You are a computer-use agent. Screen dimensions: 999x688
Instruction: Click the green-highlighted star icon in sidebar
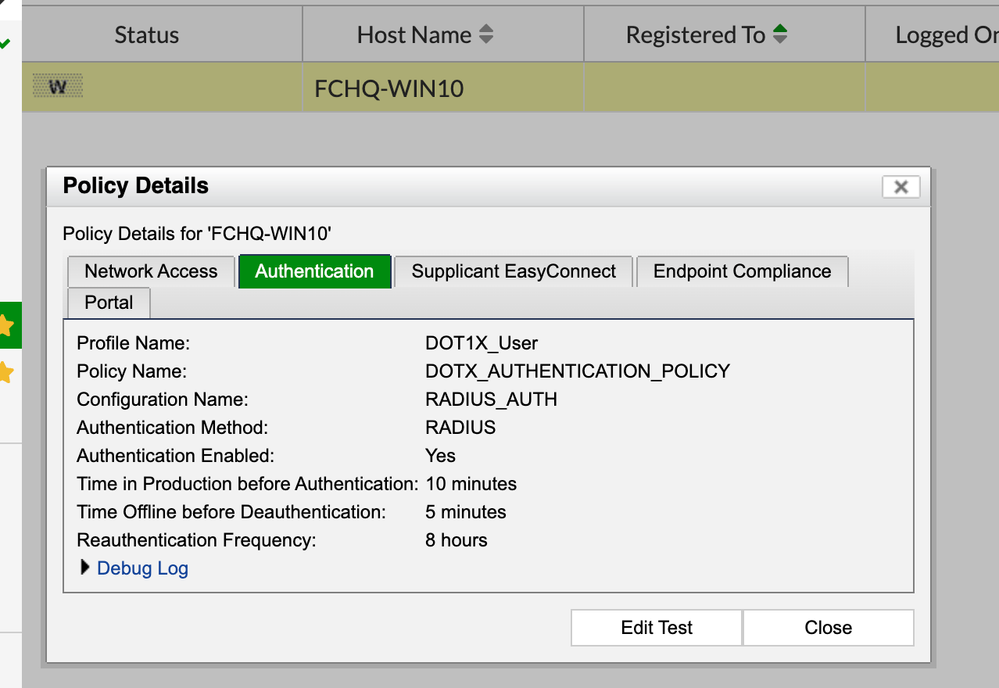[x=6, y=326]
